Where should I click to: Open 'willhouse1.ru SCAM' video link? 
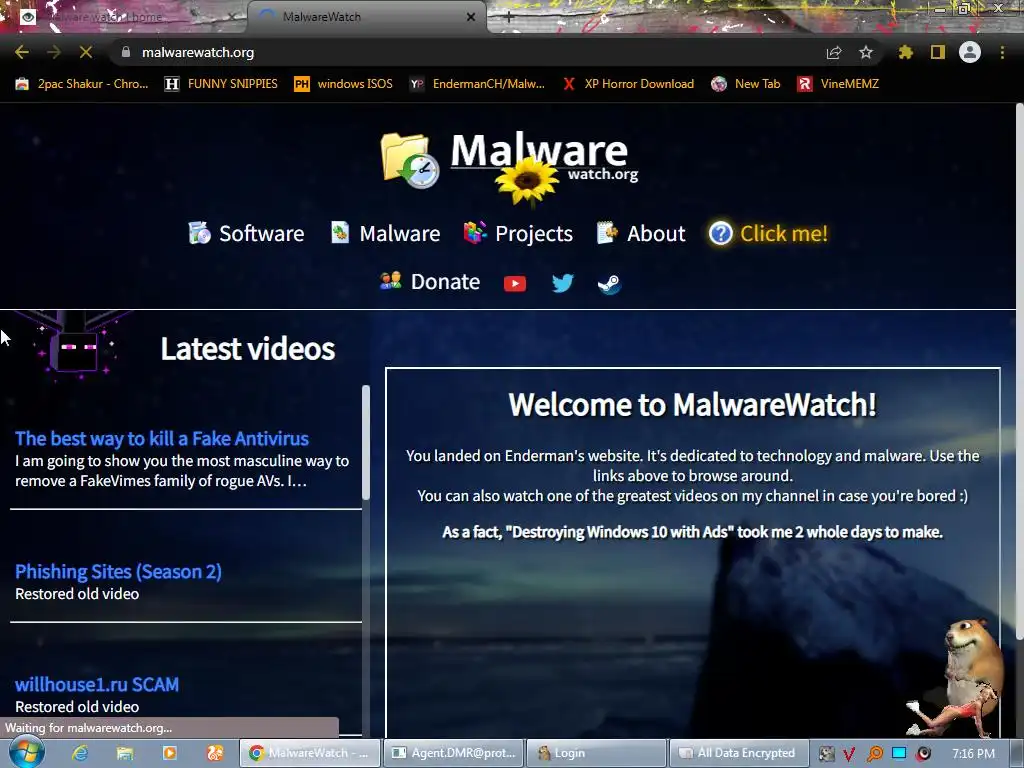pos(97,684)
